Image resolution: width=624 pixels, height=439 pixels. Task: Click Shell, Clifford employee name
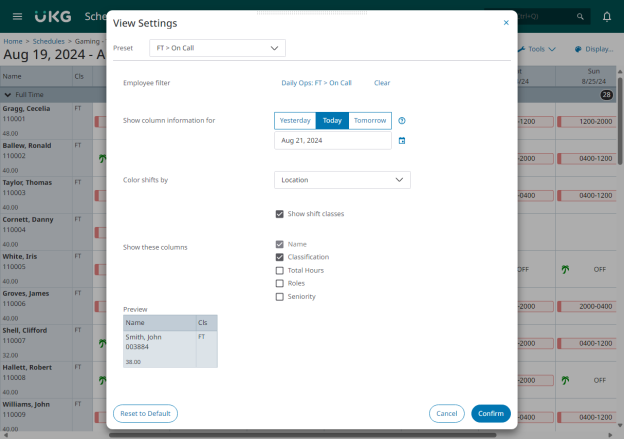pyautogui.click(x=25, y=330)
